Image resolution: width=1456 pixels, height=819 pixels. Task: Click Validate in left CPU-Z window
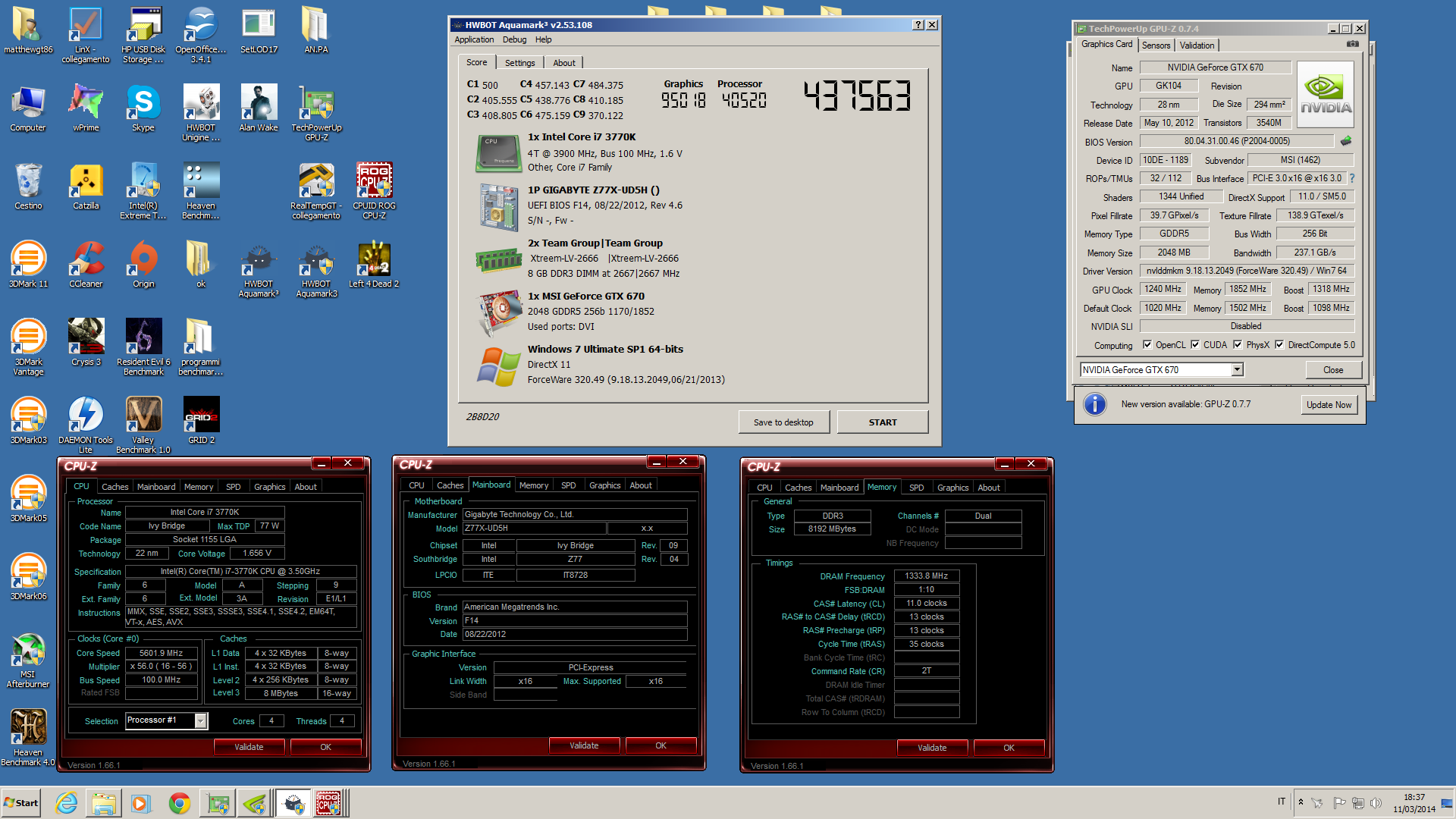pyautogui.click(x=249, y=747)
